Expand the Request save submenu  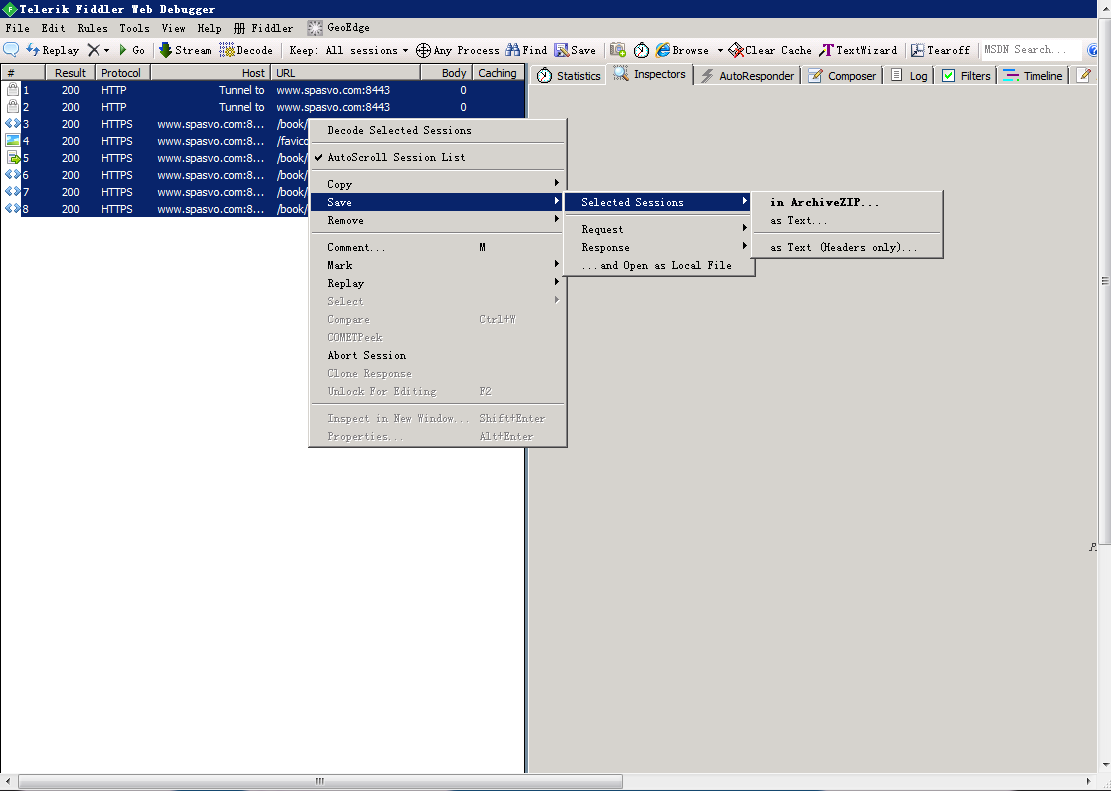[658, 229]
